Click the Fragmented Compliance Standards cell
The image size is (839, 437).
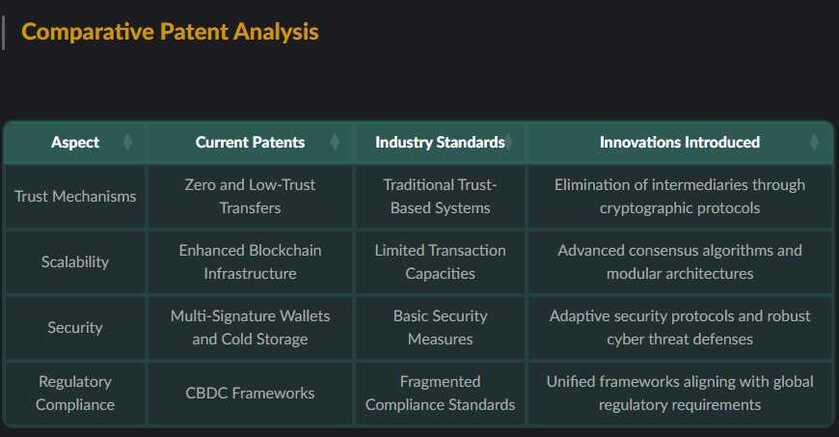click(440, 393)
